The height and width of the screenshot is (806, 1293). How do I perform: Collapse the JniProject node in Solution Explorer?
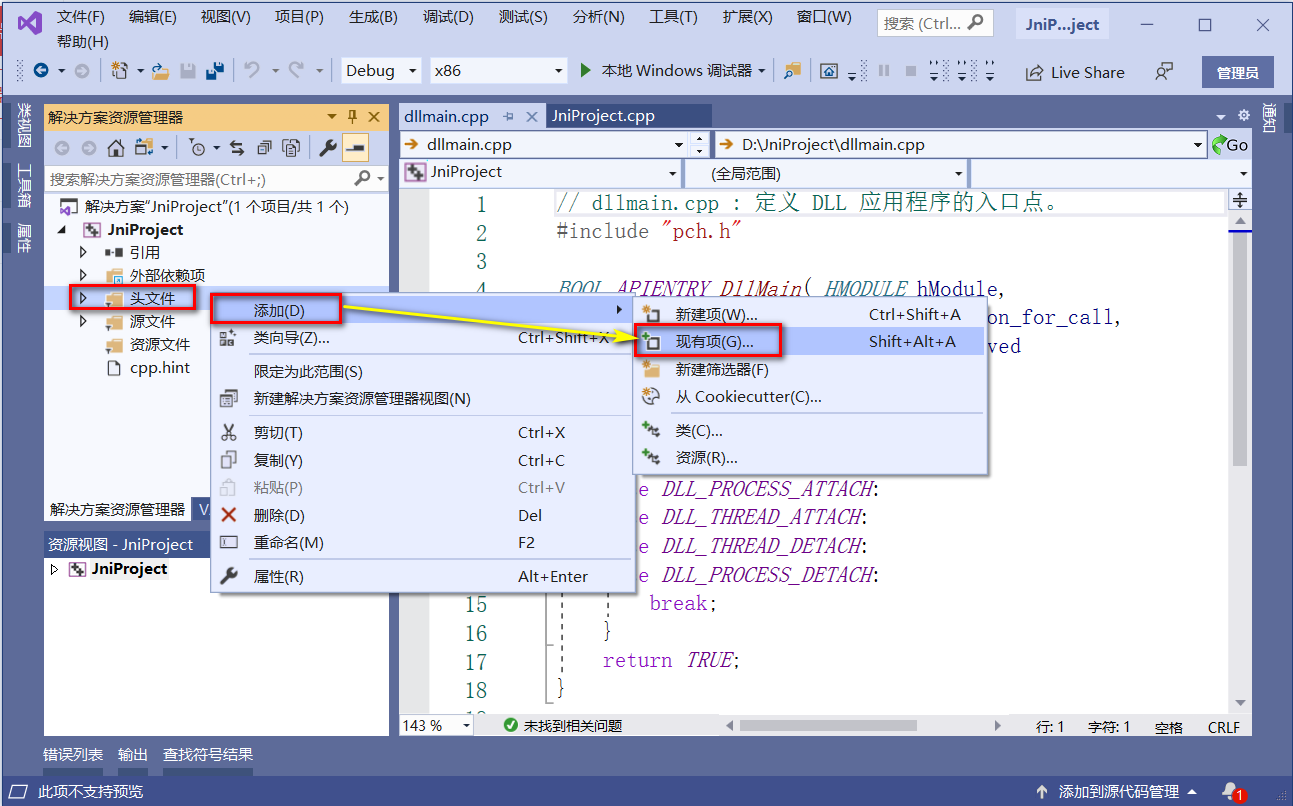pos(64,229)
